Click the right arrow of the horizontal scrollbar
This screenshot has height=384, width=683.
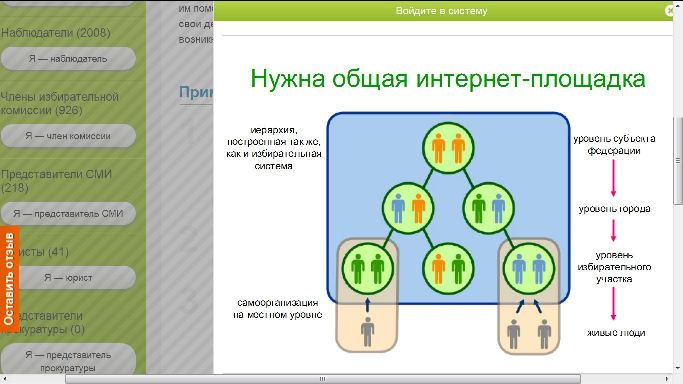[x=666, y=379]
